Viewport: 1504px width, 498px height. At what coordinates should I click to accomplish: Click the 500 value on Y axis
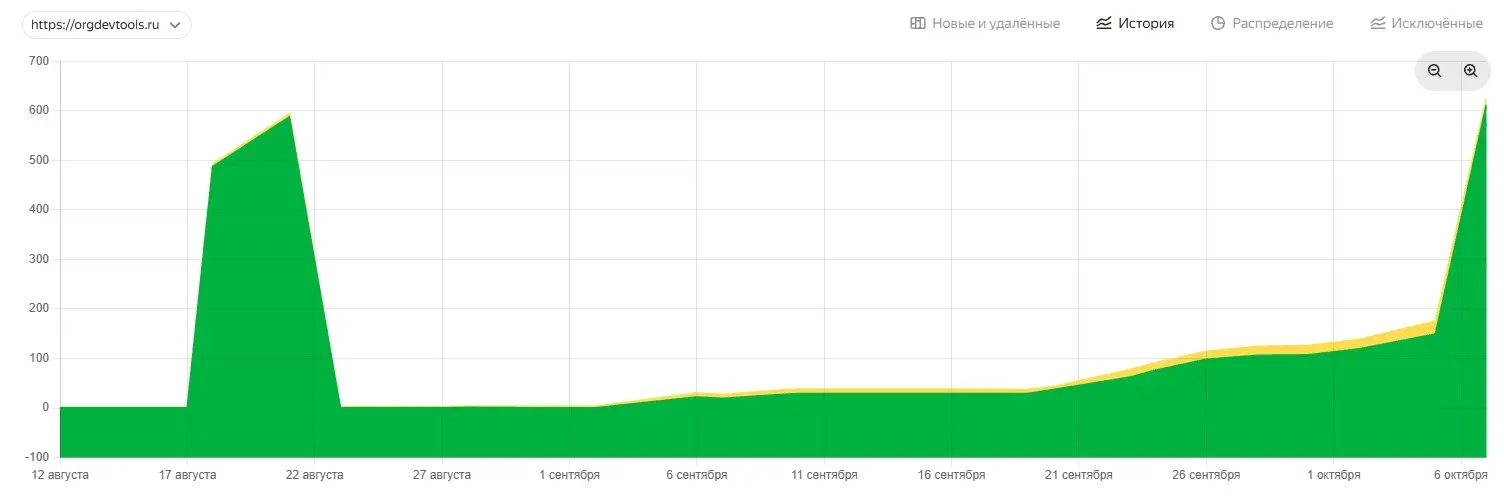[39, 160]
